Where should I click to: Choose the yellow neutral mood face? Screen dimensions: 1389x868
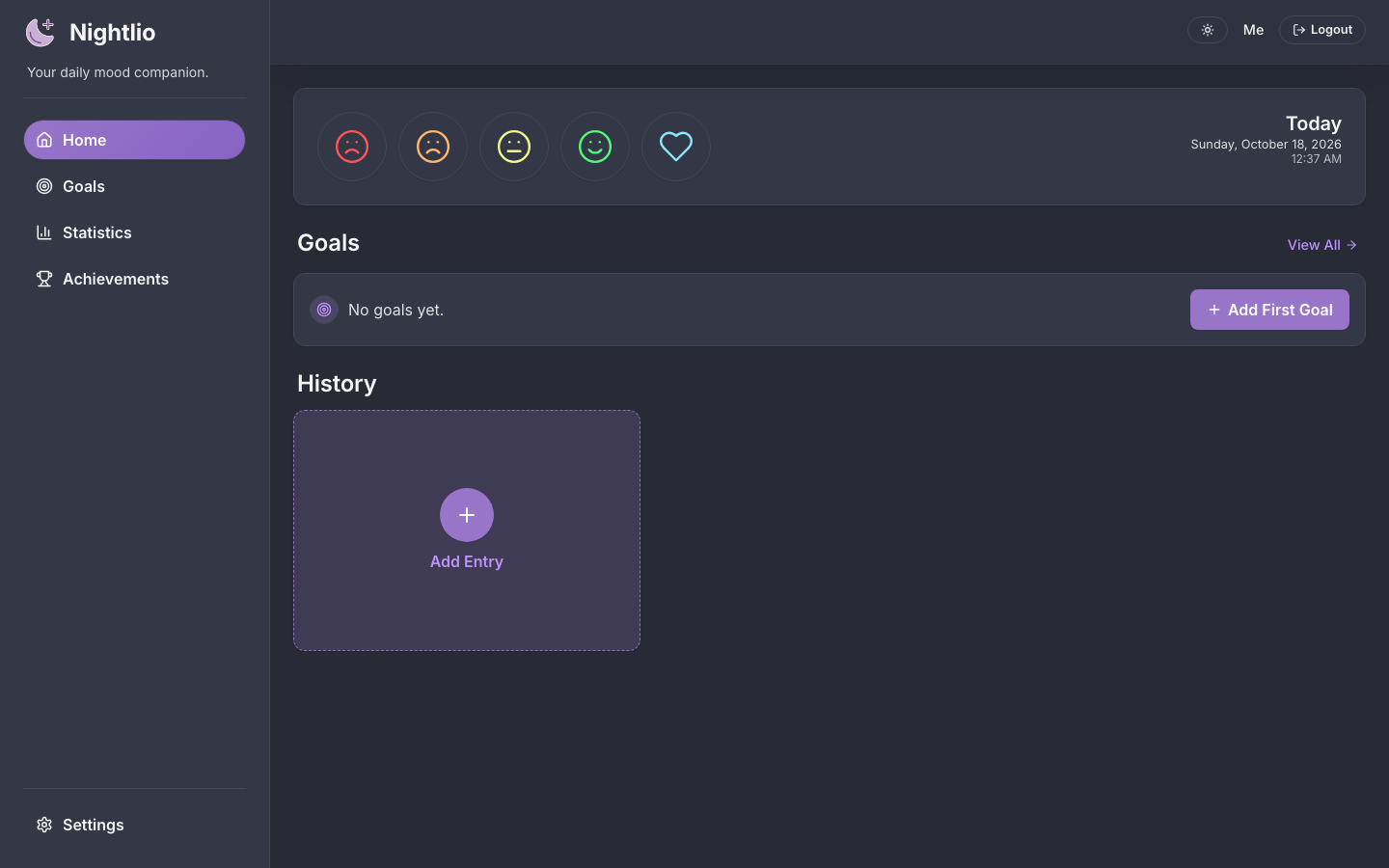pos(514,147)
